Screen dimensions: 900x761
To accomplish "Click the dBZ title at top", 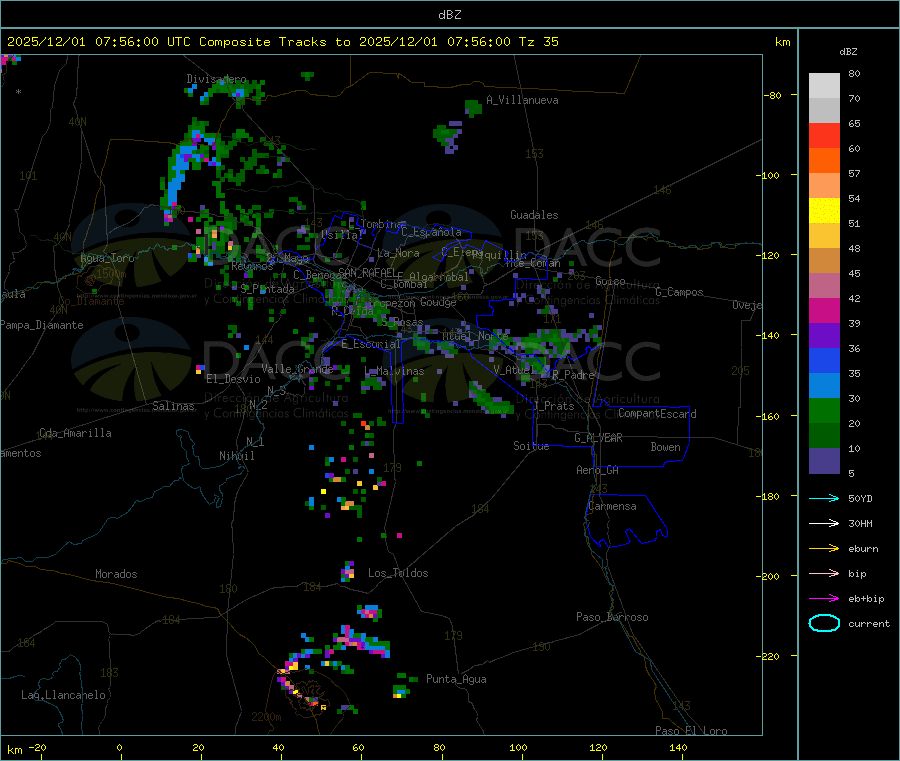I will pos(449,15).
